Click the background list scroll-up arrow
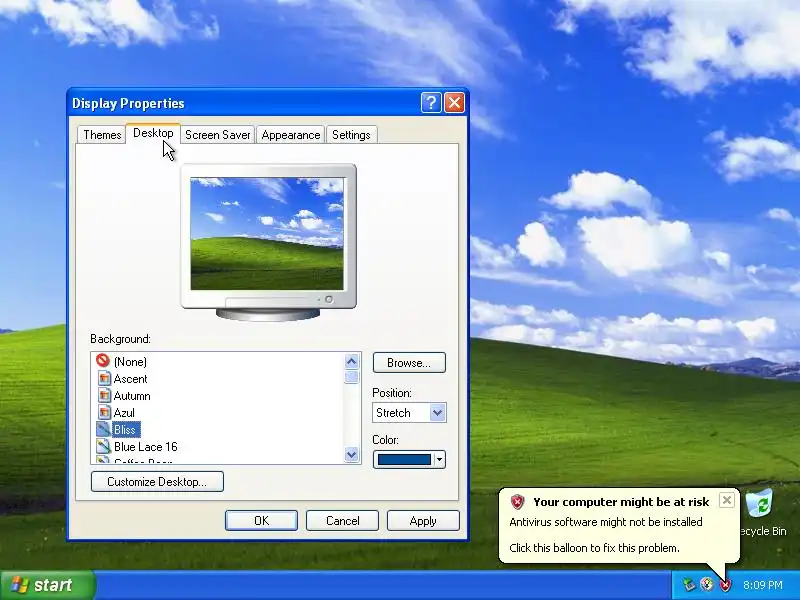 (352, 362)
